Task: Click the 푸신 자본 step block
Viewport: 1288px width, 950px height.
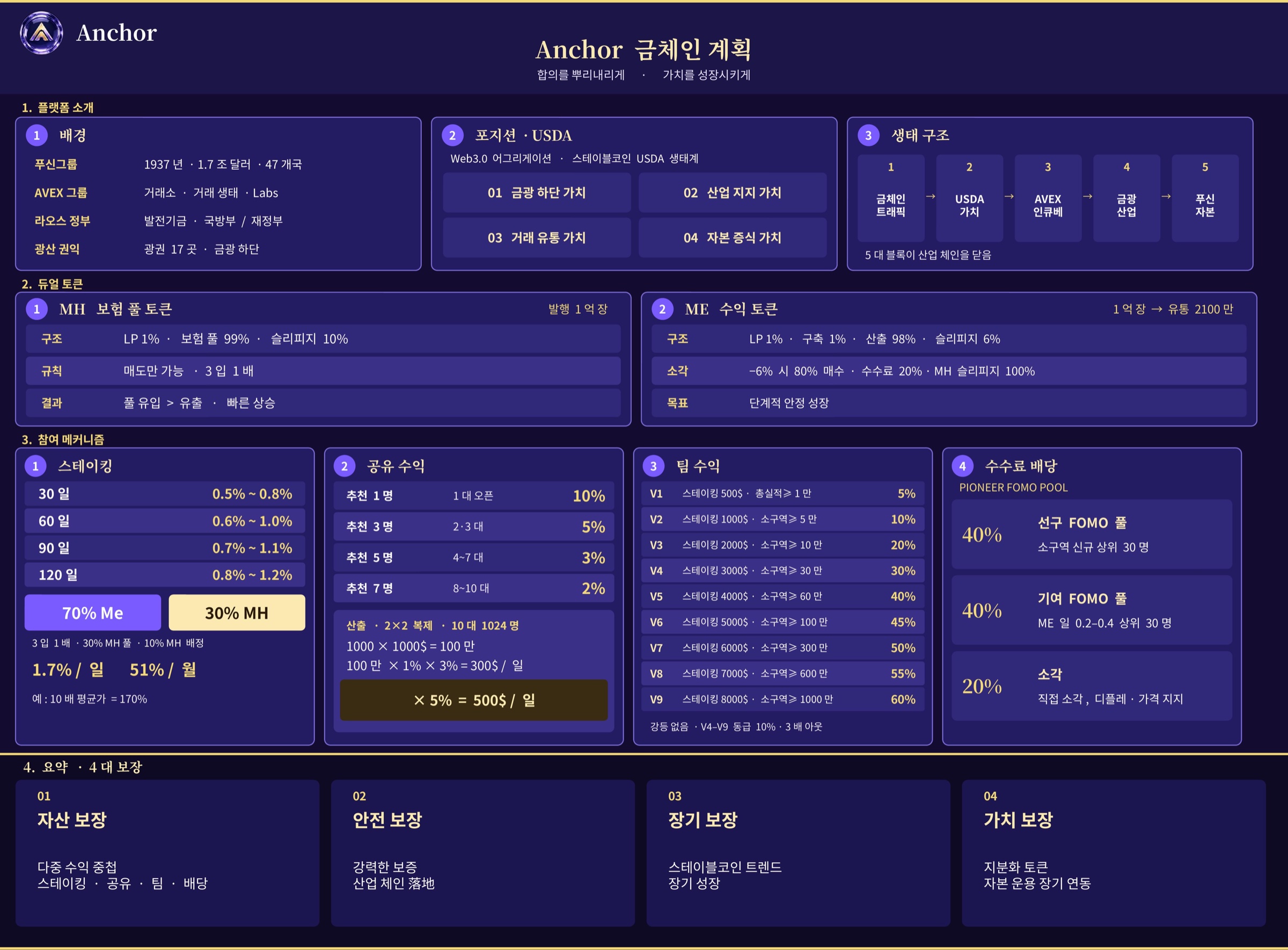Action: 1205,198
